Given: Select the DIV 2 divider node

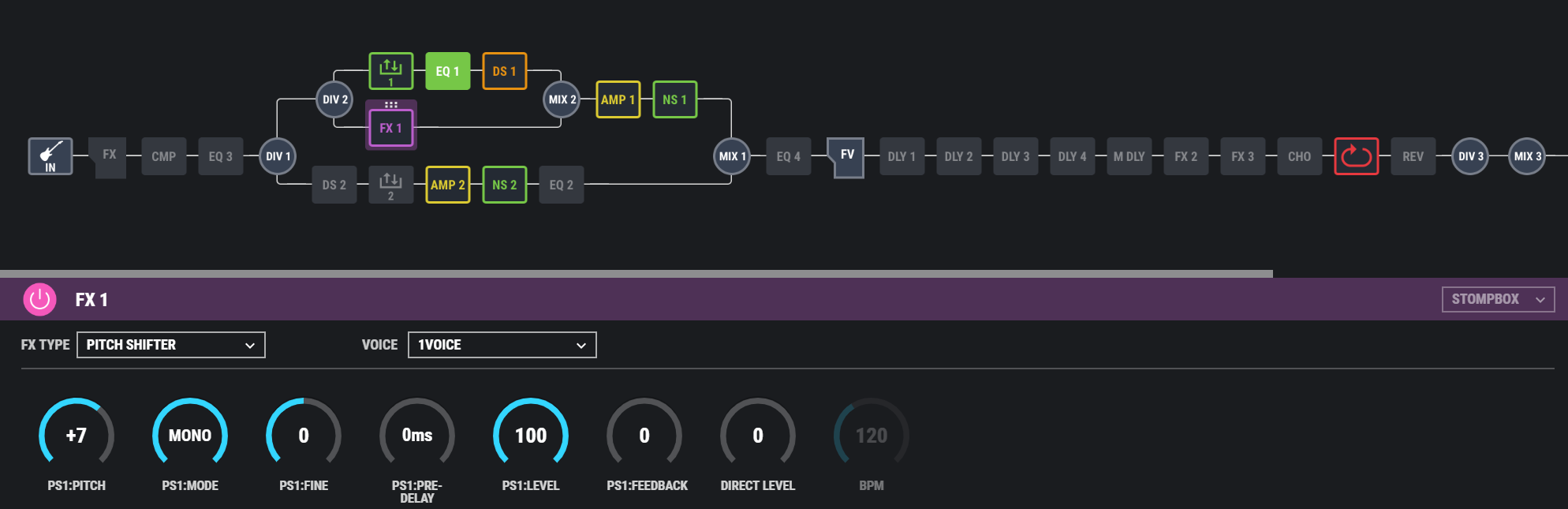Looking at the screenshot, I should (x=334, y=99).
